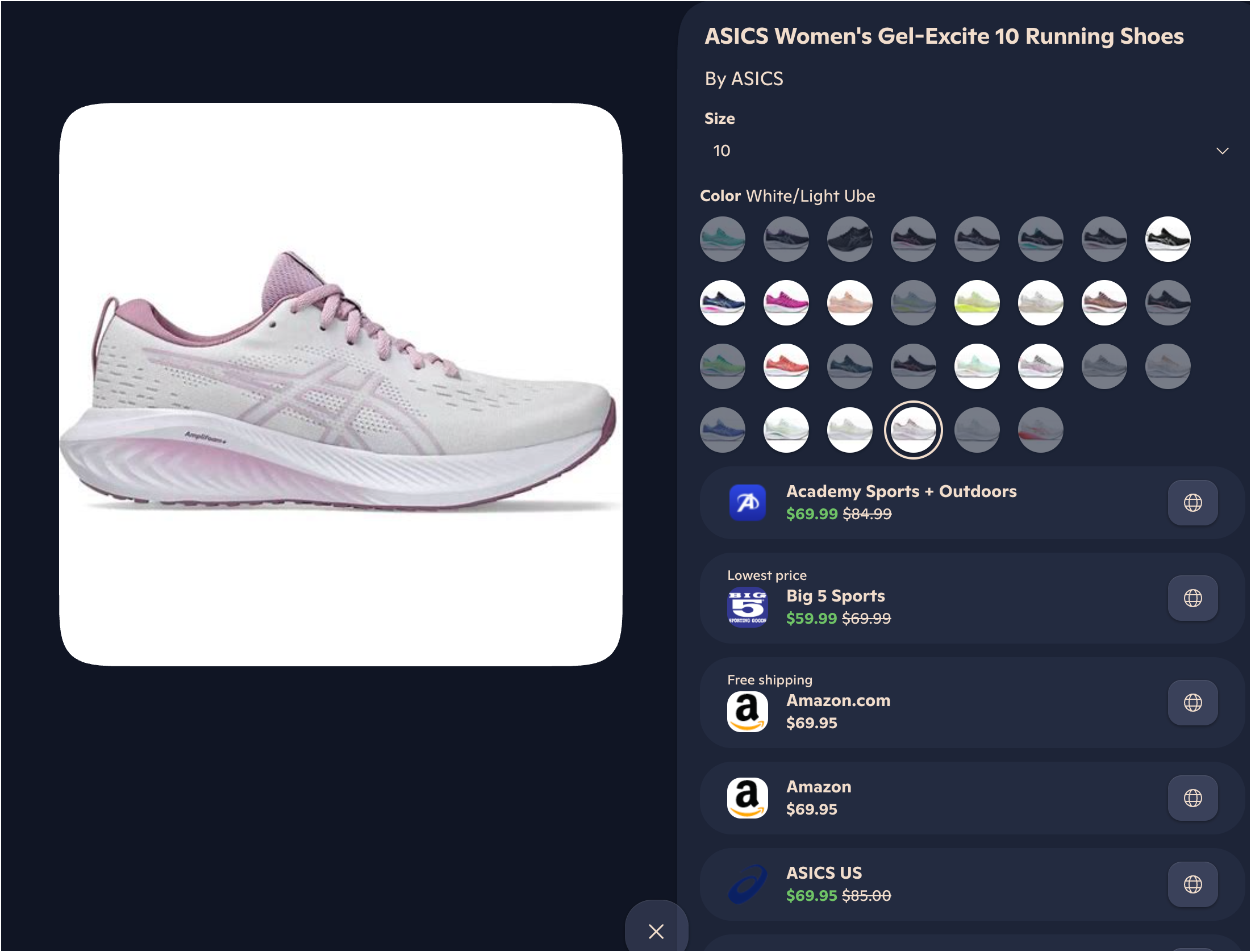Choose the peach orange shoe swatch

point(849,303)
